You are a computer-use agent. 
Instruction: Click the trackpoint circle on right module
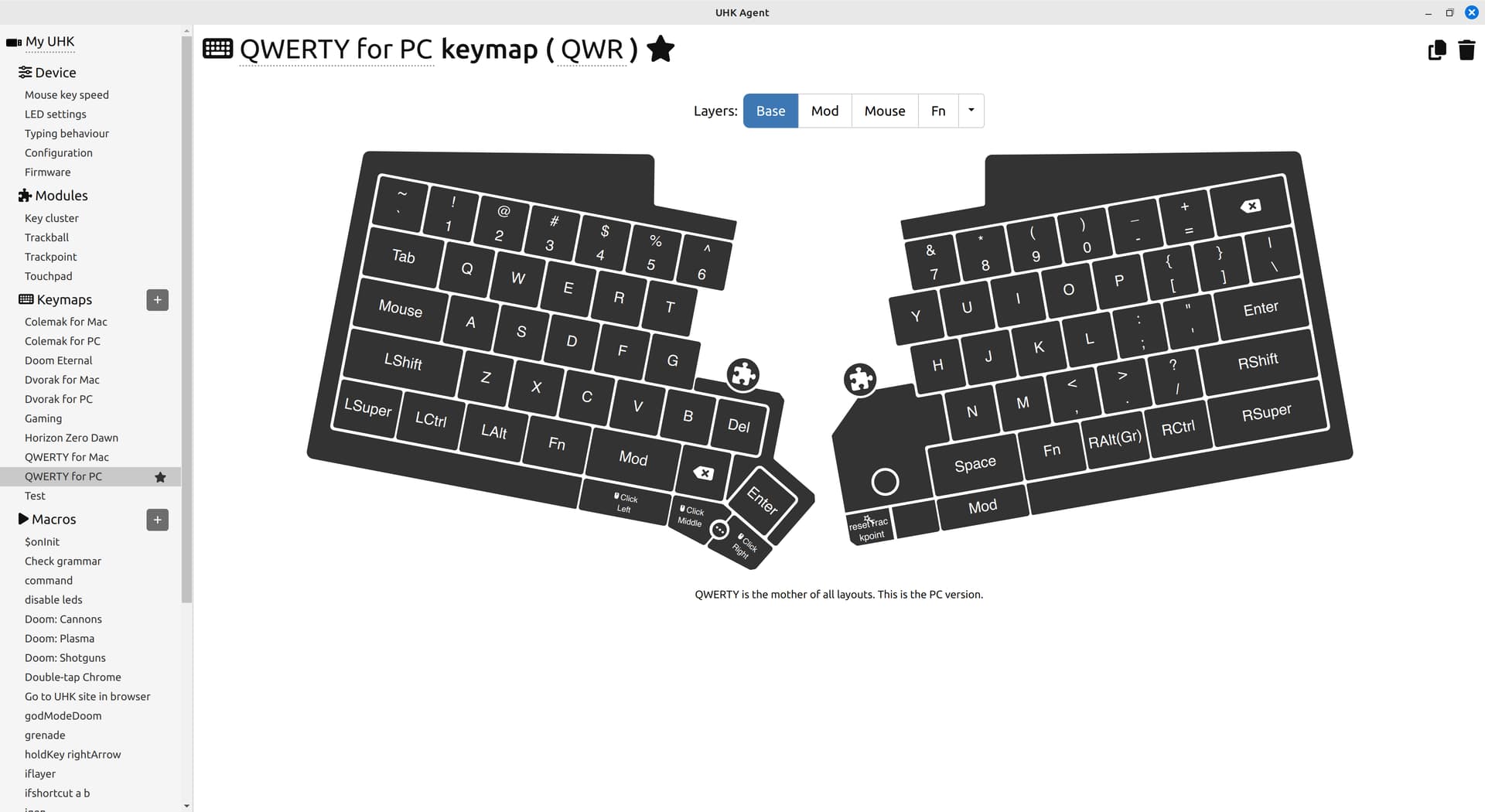point(885,482)
